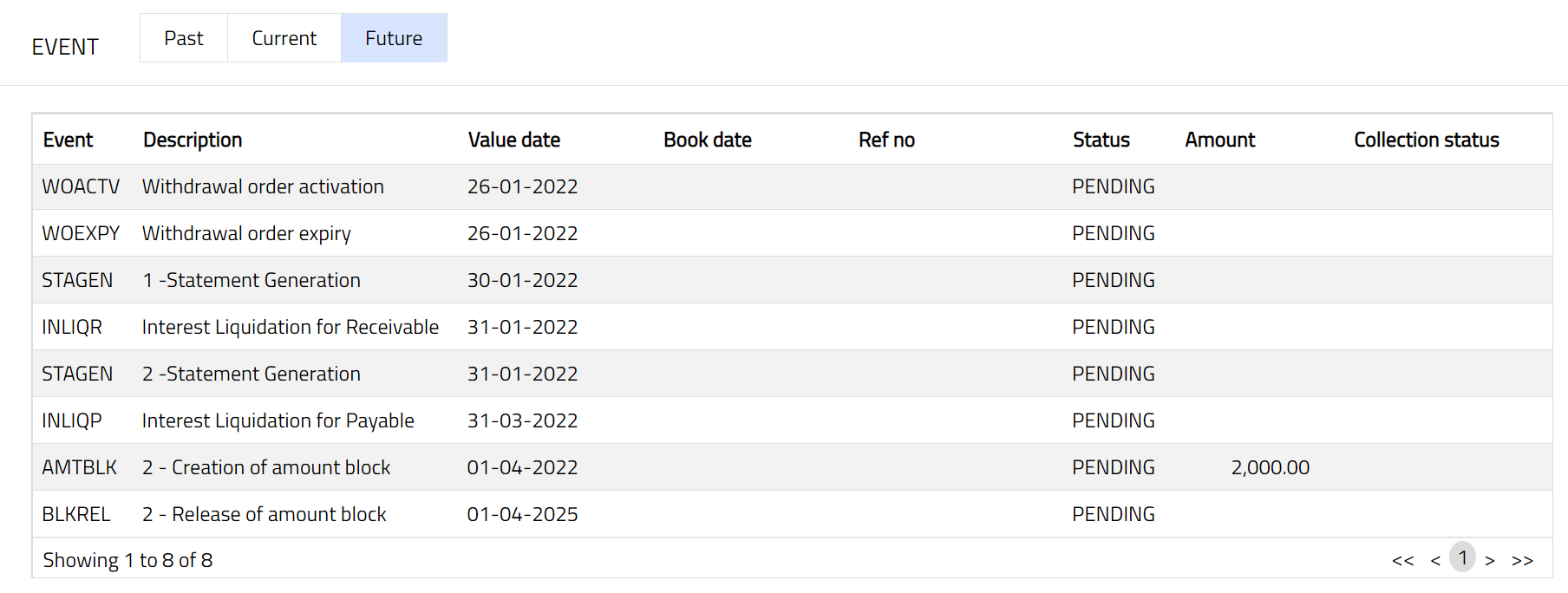The height and width of the screenshot is (593, 1568).
Task: Go to next page with > button
Action: coord(1490,560)
